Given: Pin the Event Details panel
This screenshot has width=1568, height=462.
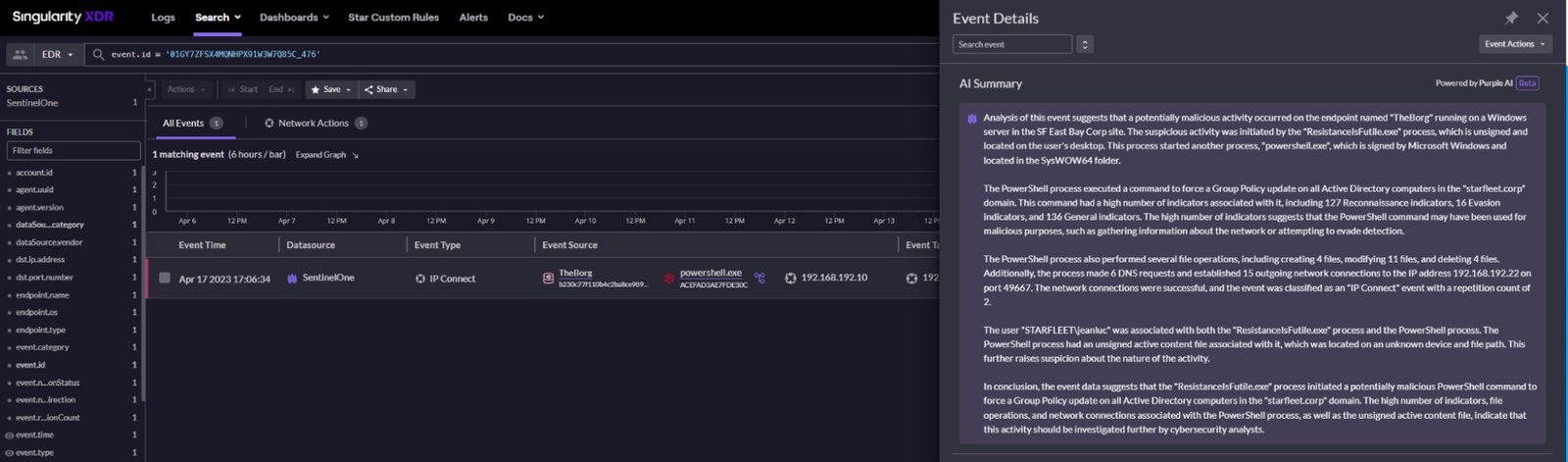Looking at the screenshot, I should pos(1511,18).
